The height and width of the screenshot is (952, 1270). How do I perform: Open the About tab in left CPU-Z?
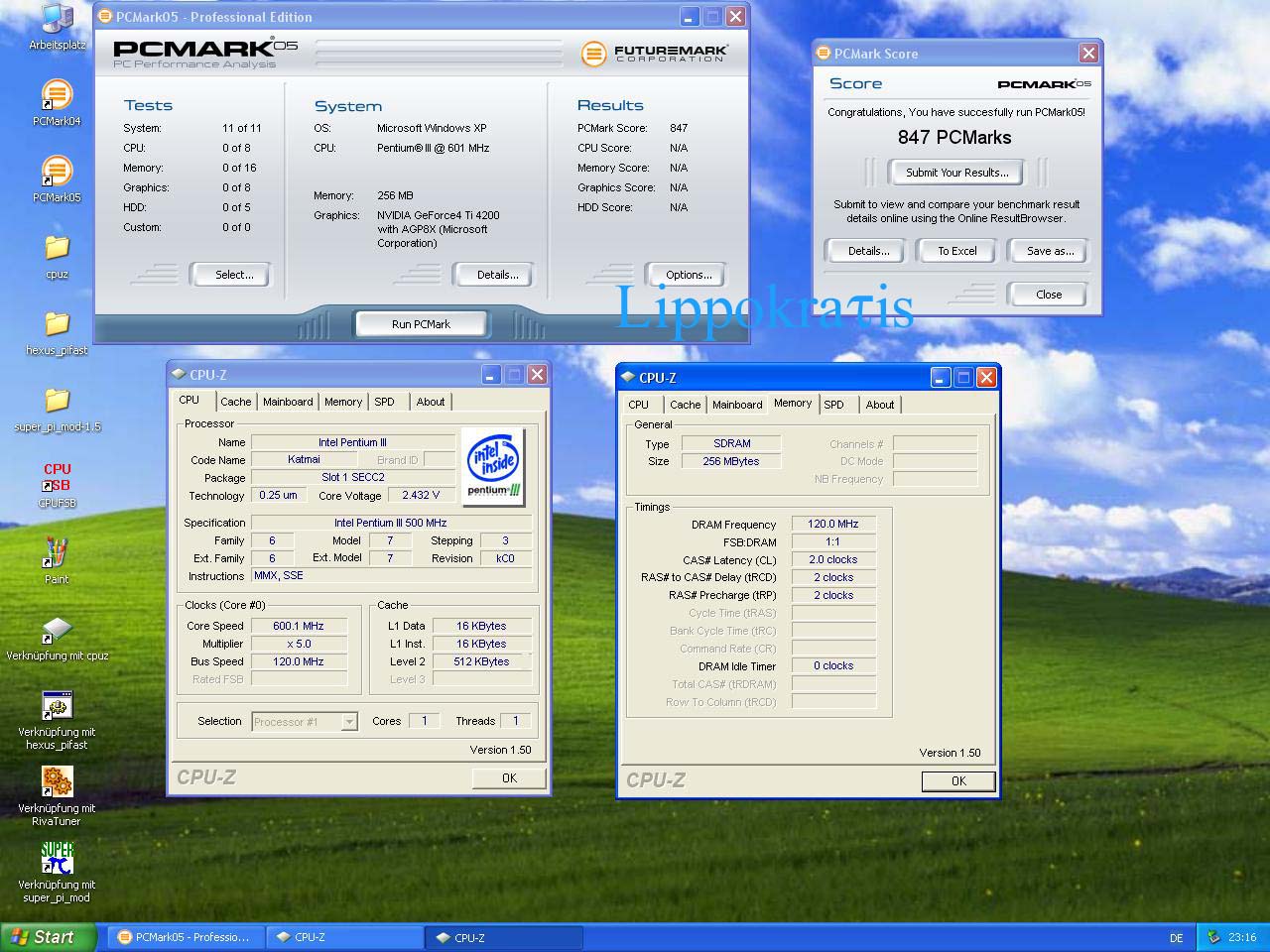pos(431,402)
